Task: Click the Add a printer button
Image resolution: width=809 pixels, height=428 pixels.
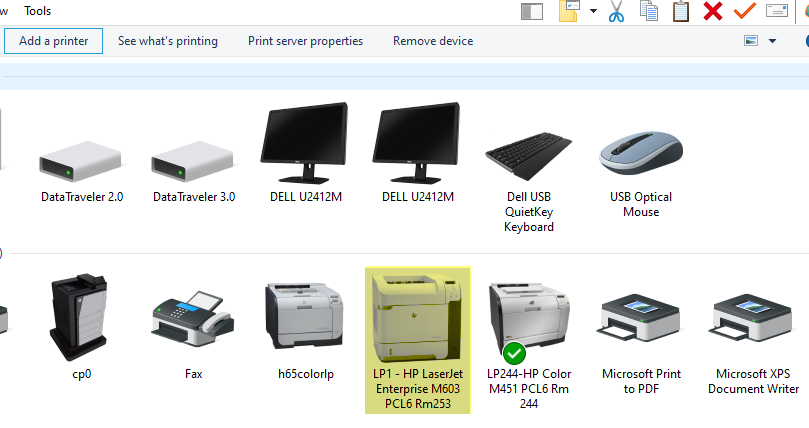Action: coord(54,41)
